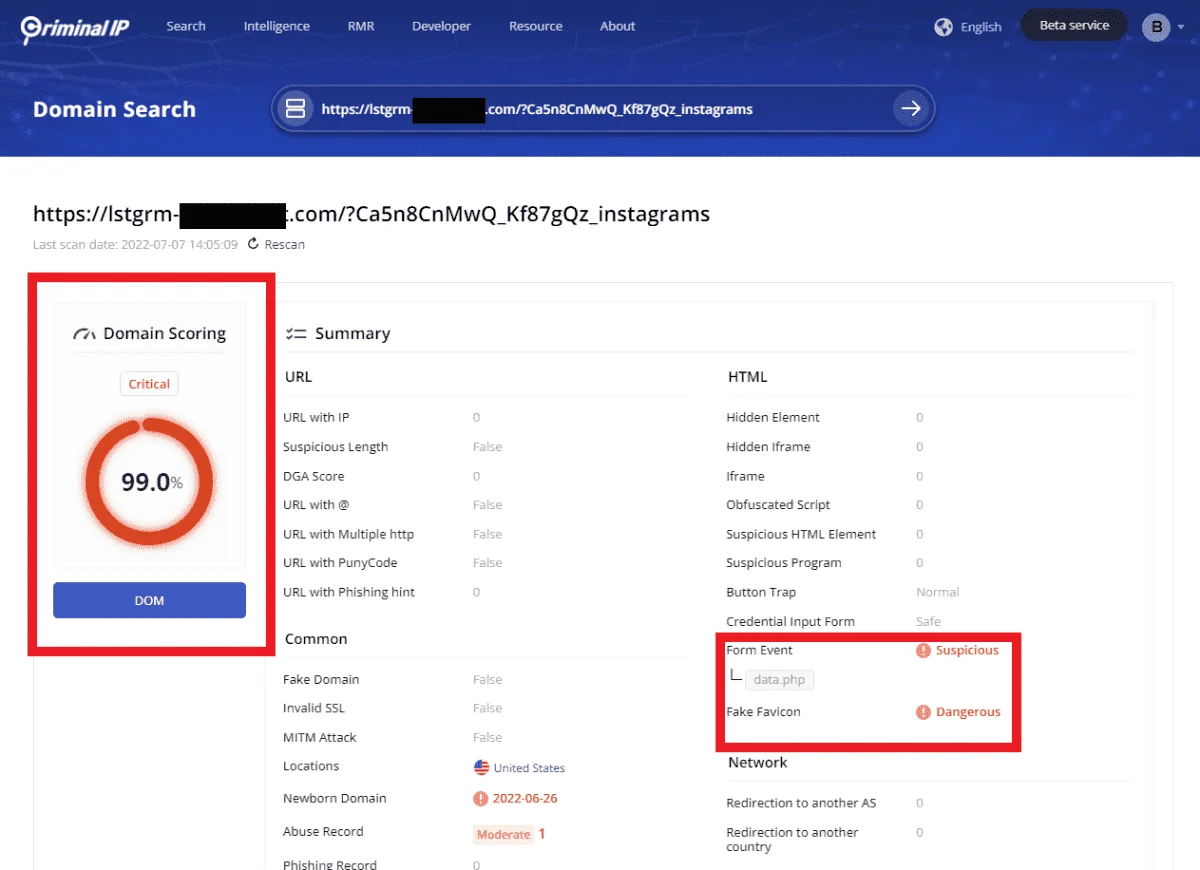Click the United States location link
Viewport: 1200px width, 870px height.
(529, 768)
